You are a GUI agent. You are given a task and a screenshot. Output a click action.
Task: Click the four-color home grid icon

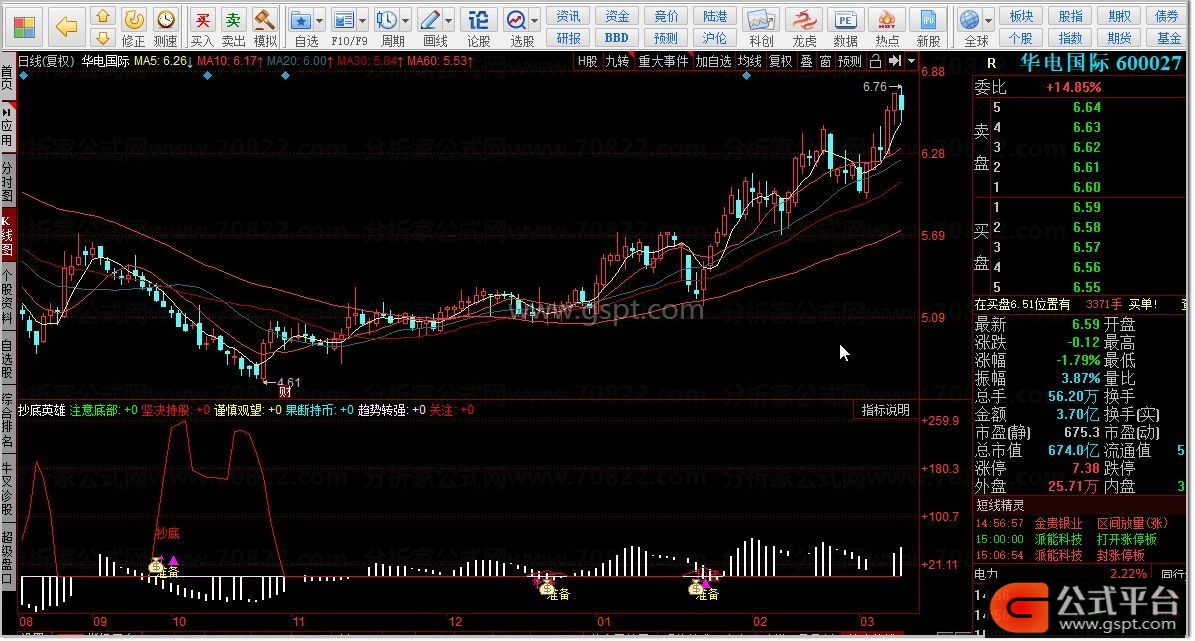pyautogui.click(x=24, y=27)
